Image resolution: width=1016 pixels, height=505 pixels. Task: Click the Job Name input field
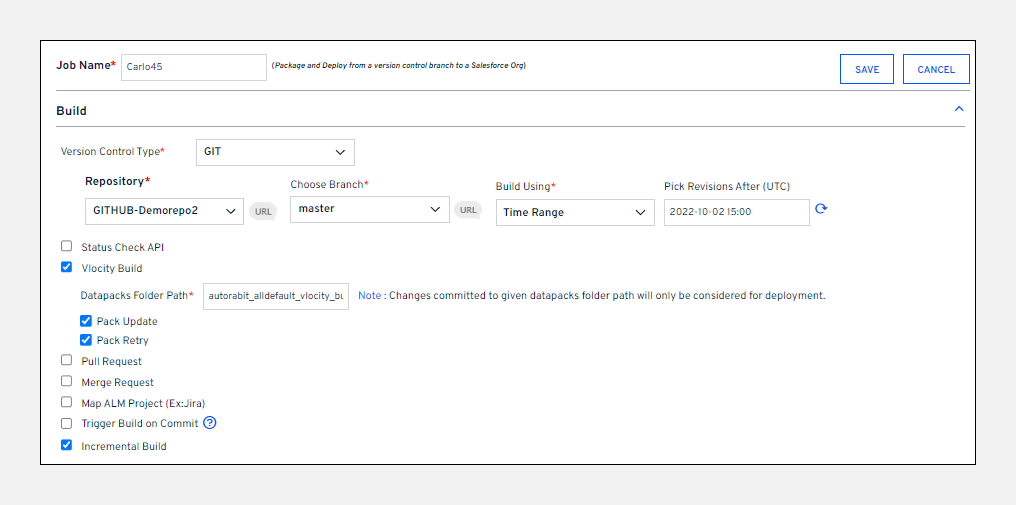(x=194, y=67)
